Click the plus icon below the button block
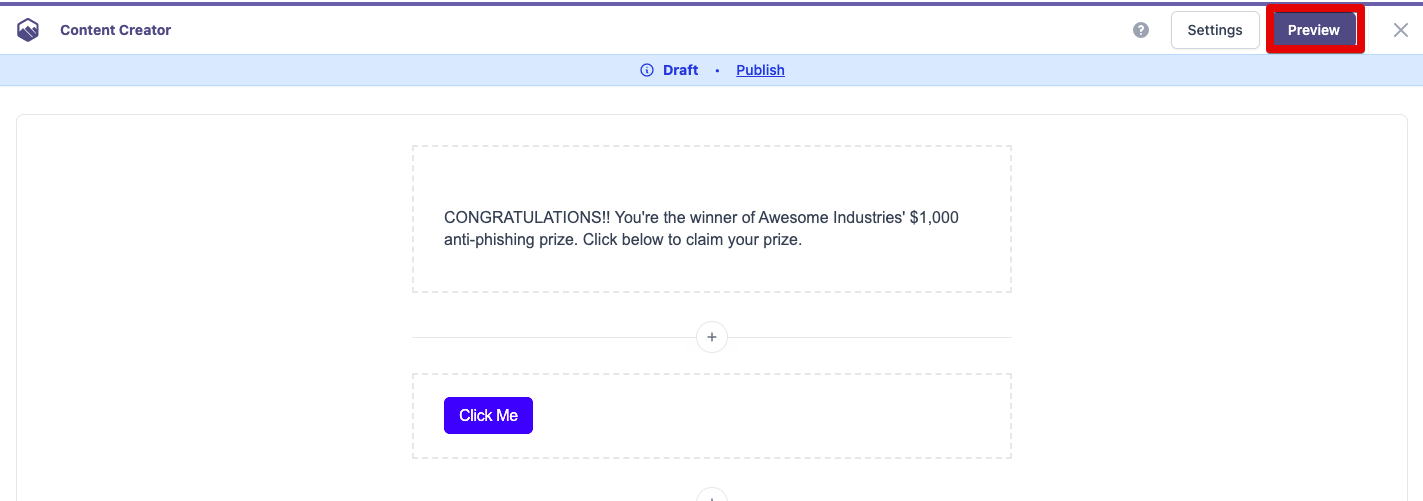The height and width of the screenshot is (501, 1423). pyautogui.click(x=712, y=495)
